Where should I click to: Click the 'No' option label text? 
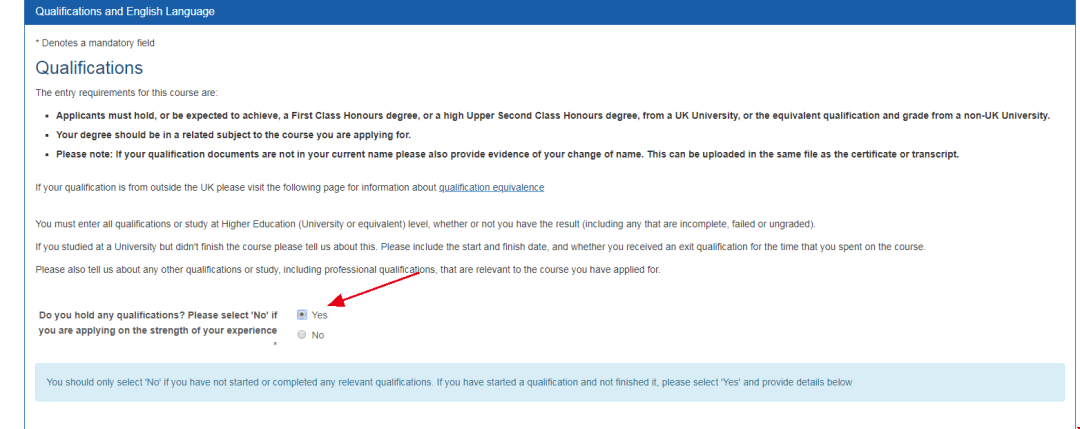coord(318,335)
